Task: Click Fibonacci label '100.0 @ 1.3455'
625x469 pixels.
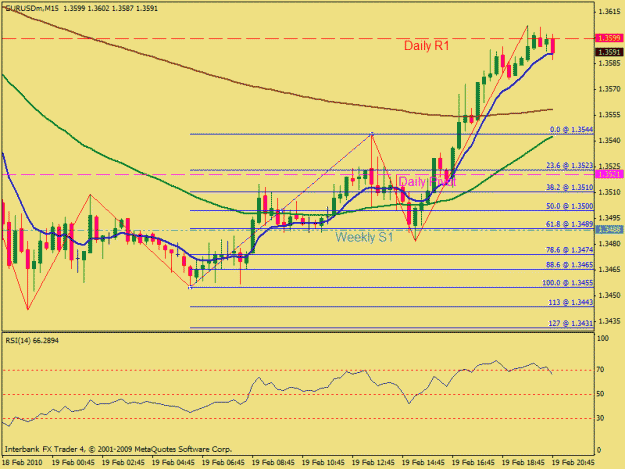Action: click(568, 283)
